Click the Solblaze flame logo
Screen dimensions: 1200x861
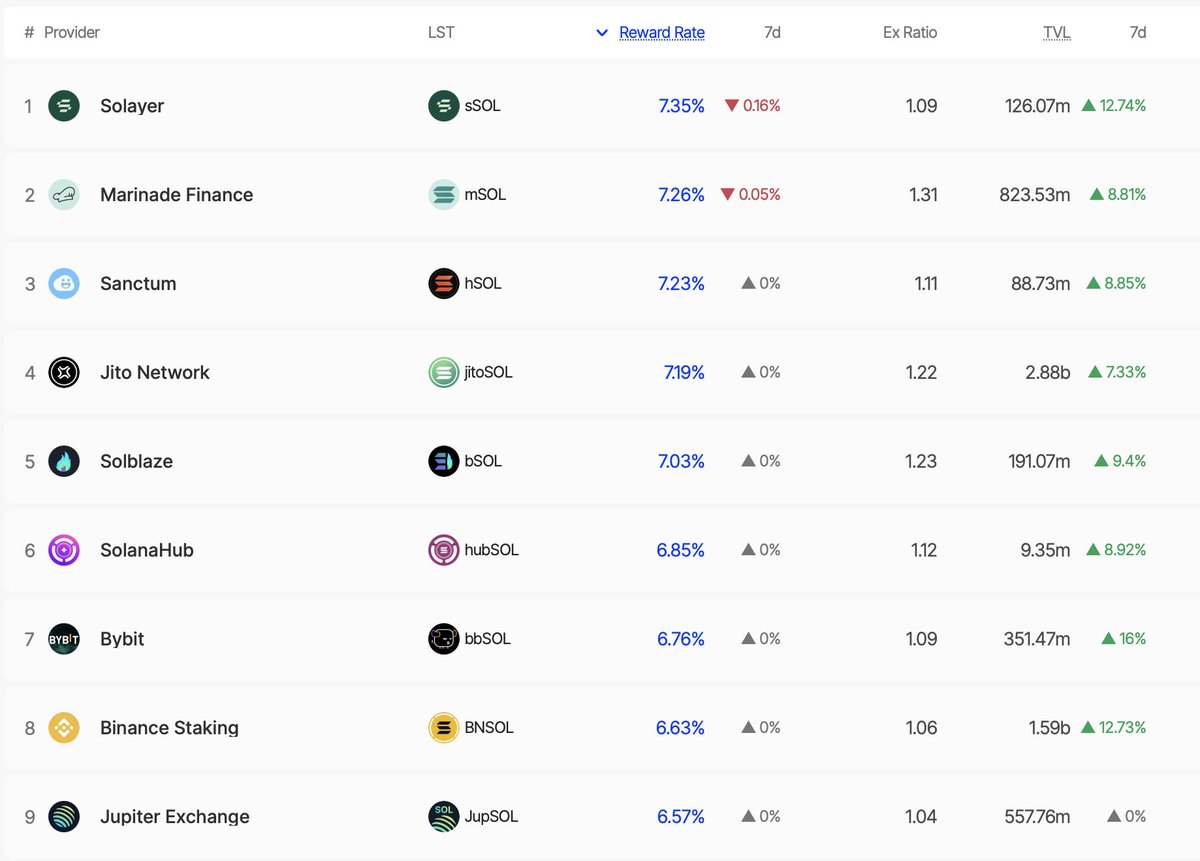click(x=64, y=461)
